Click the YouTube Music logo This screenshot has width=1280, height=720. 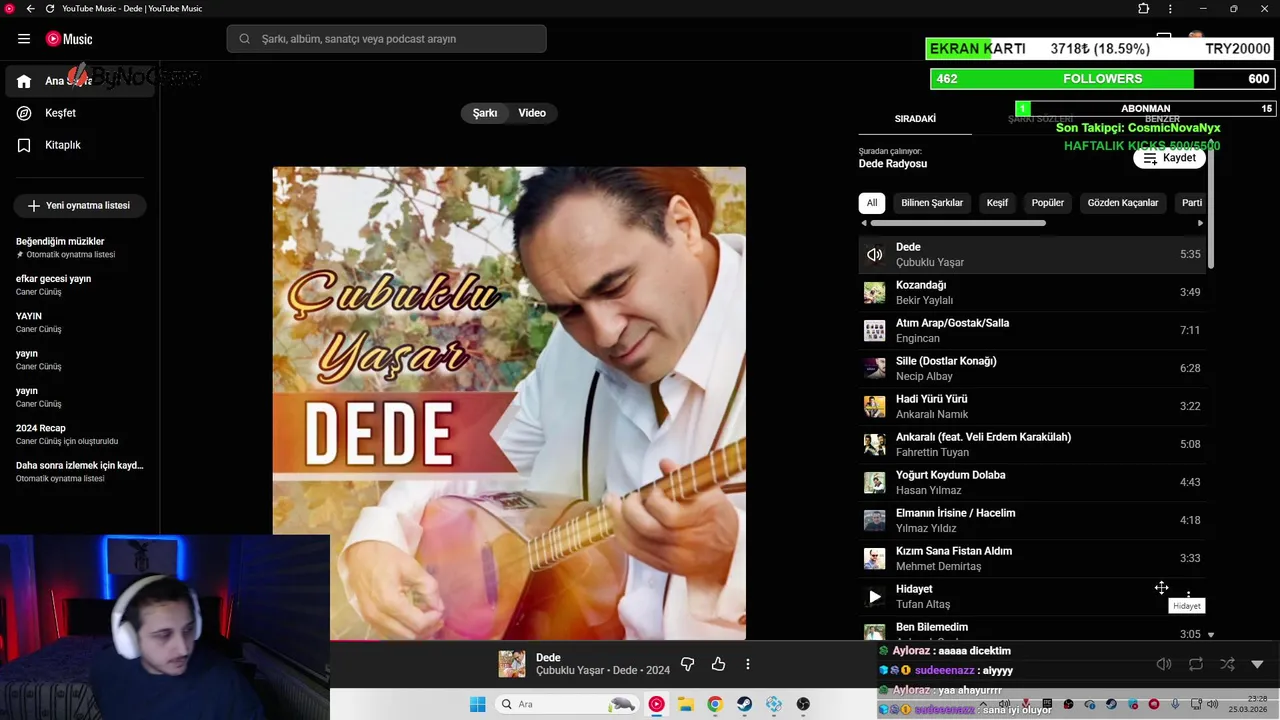[69, 39]
